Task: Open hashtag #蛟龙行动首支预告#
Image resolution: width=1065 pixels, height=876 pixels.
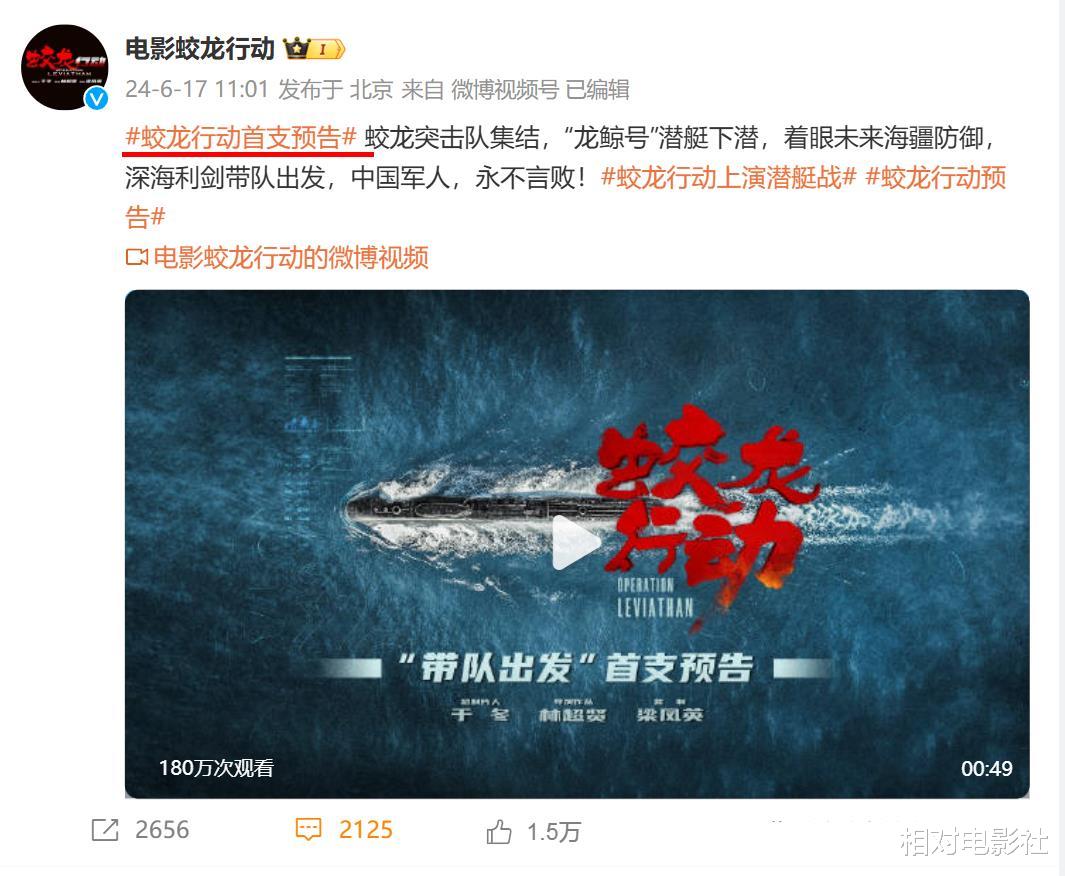Action: pos(241,138)
